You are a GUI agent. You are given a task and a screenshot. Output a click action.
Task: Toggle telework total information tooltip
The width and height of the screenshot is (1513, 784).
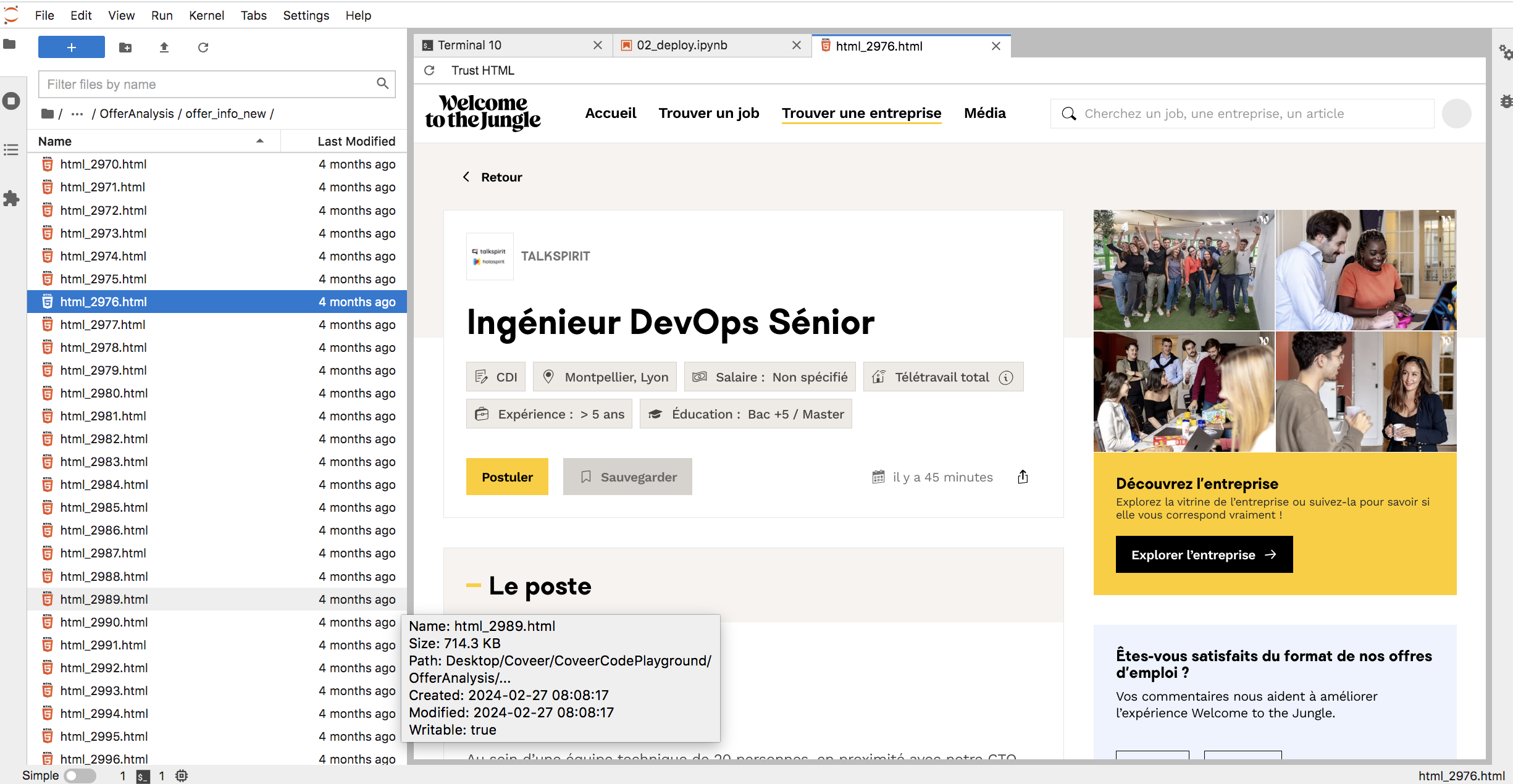tap(1008, 377)
